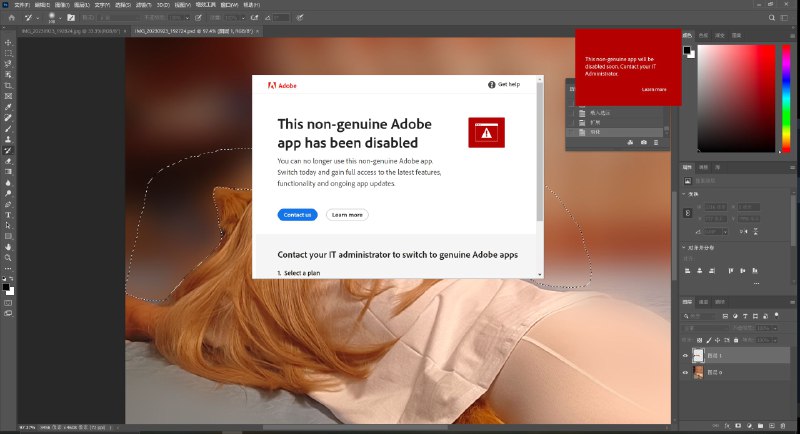Create a new layer group folder

[760, 426]
